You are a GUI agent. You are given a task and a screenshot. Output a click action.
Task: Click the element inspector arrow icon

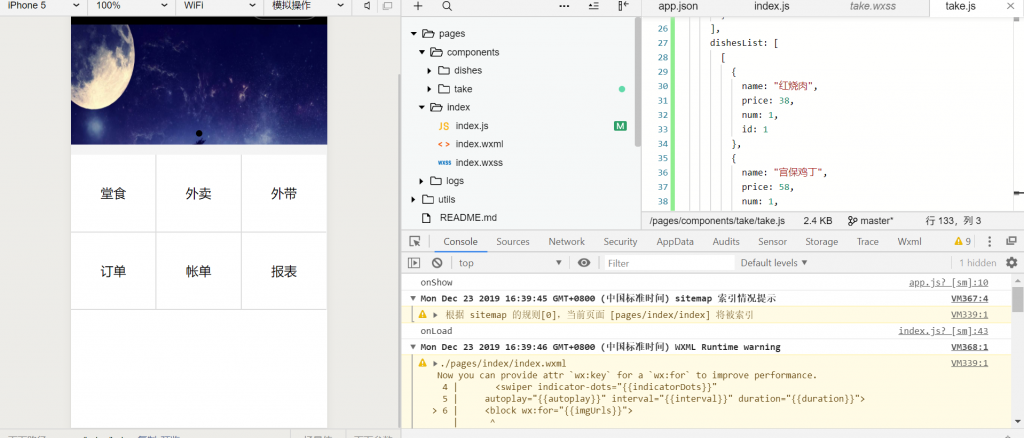coord(415,242)
